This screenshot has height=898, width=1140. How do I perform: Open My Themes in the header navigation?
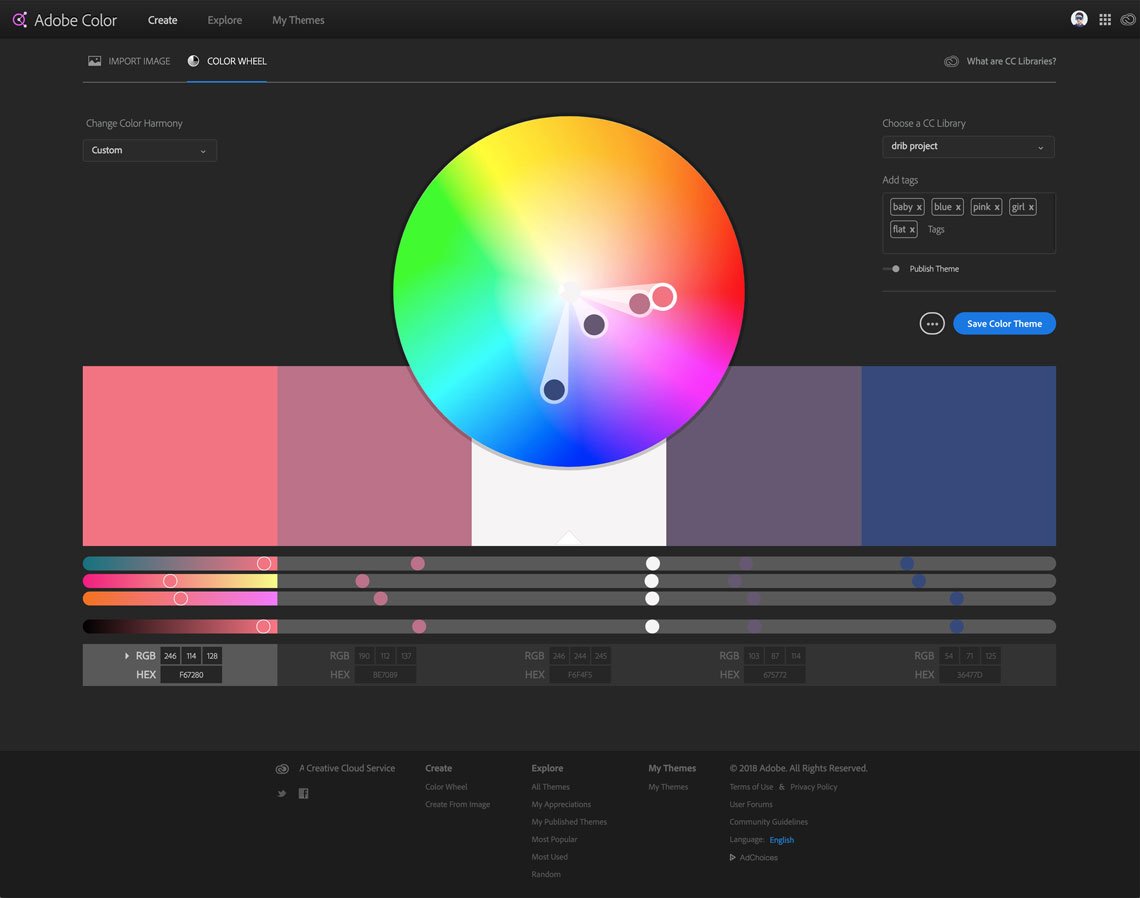tap(298, 20)
